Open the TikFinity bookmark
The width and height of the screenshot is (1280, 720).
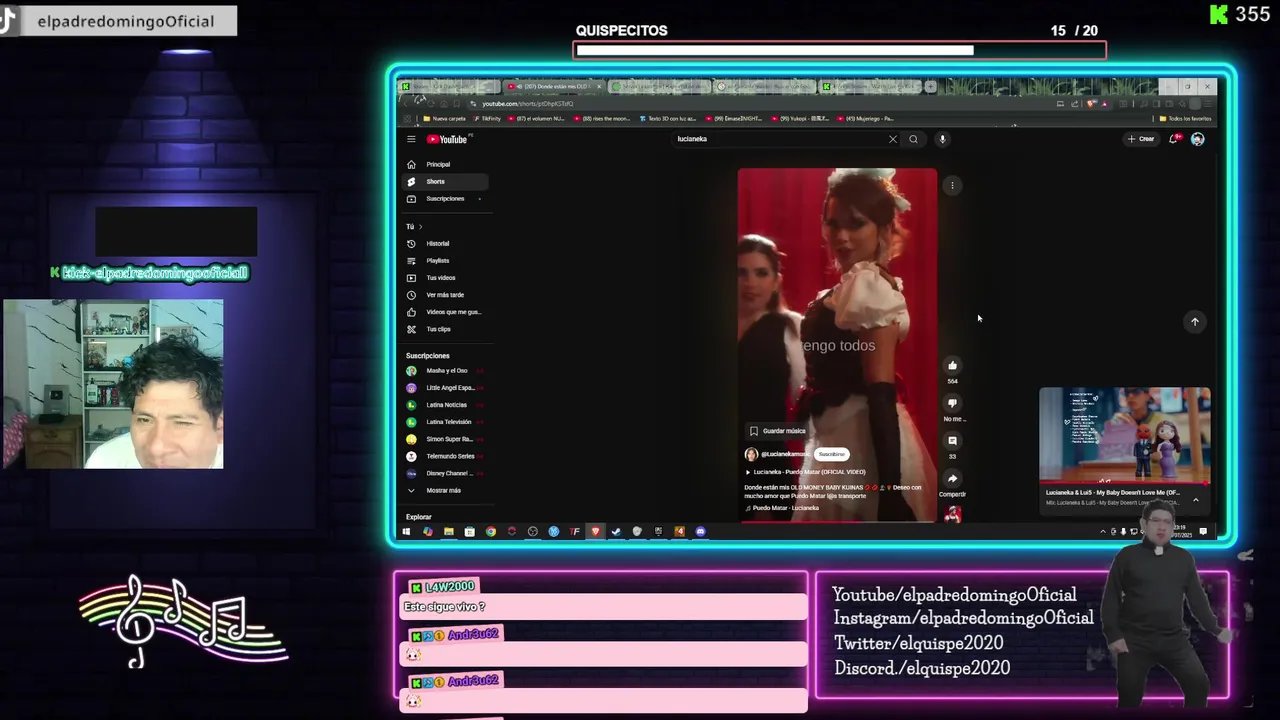(x=487, y=118)
